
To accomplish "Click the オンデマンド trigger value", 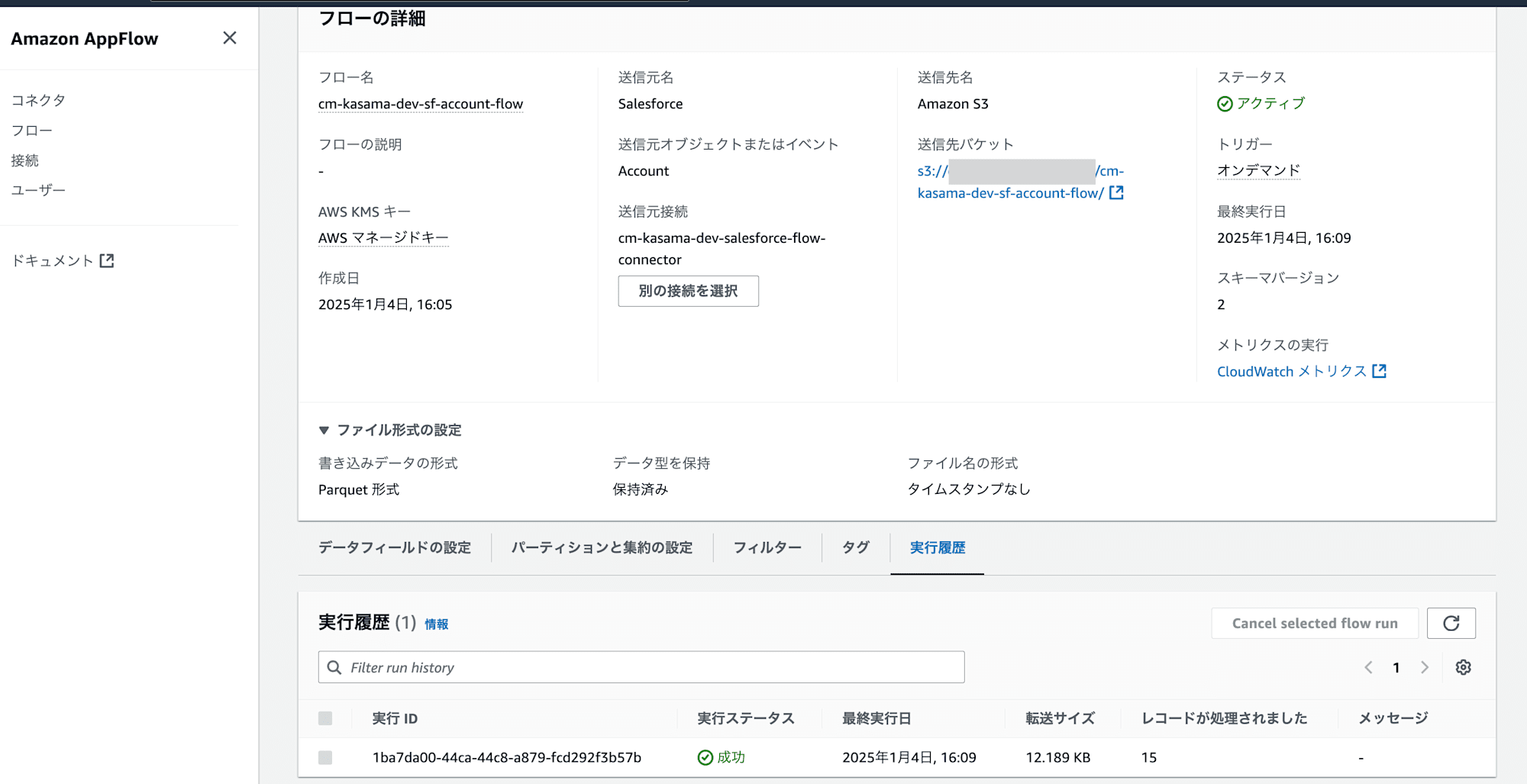I will click(x=1258, y=171).
